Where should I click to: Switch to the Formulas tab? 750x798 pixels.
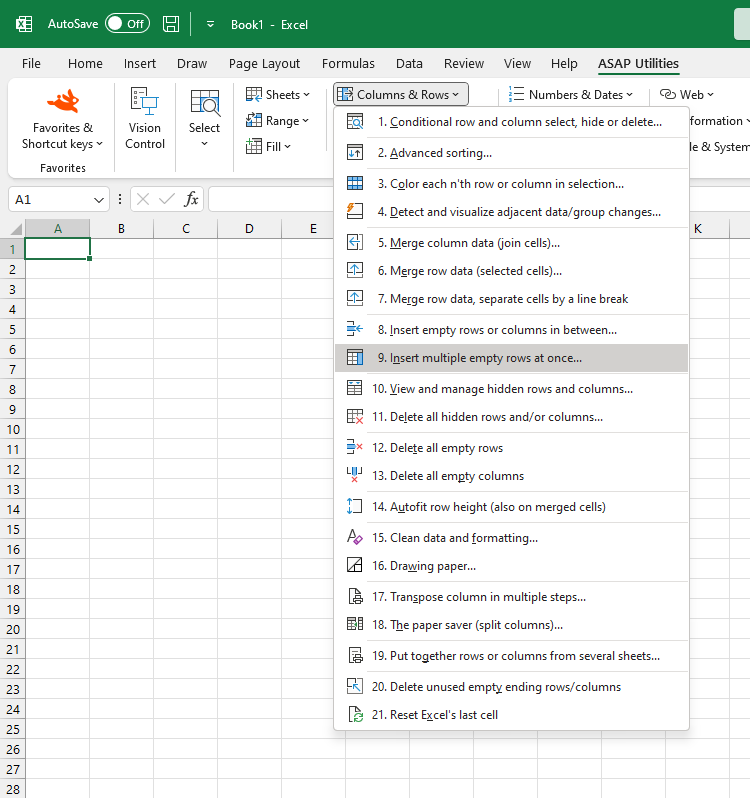(x=348, y=64)
